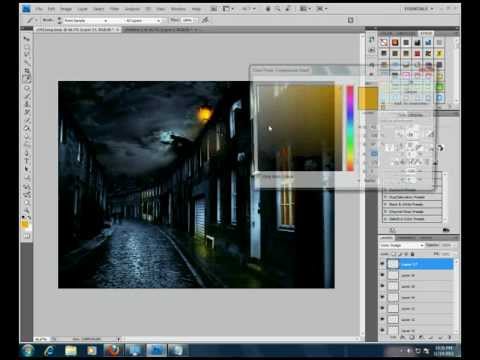Hide the highlighted top layer via eye icon
The image size is (480, 360).
pyautogui.click(x=382, y=264)
